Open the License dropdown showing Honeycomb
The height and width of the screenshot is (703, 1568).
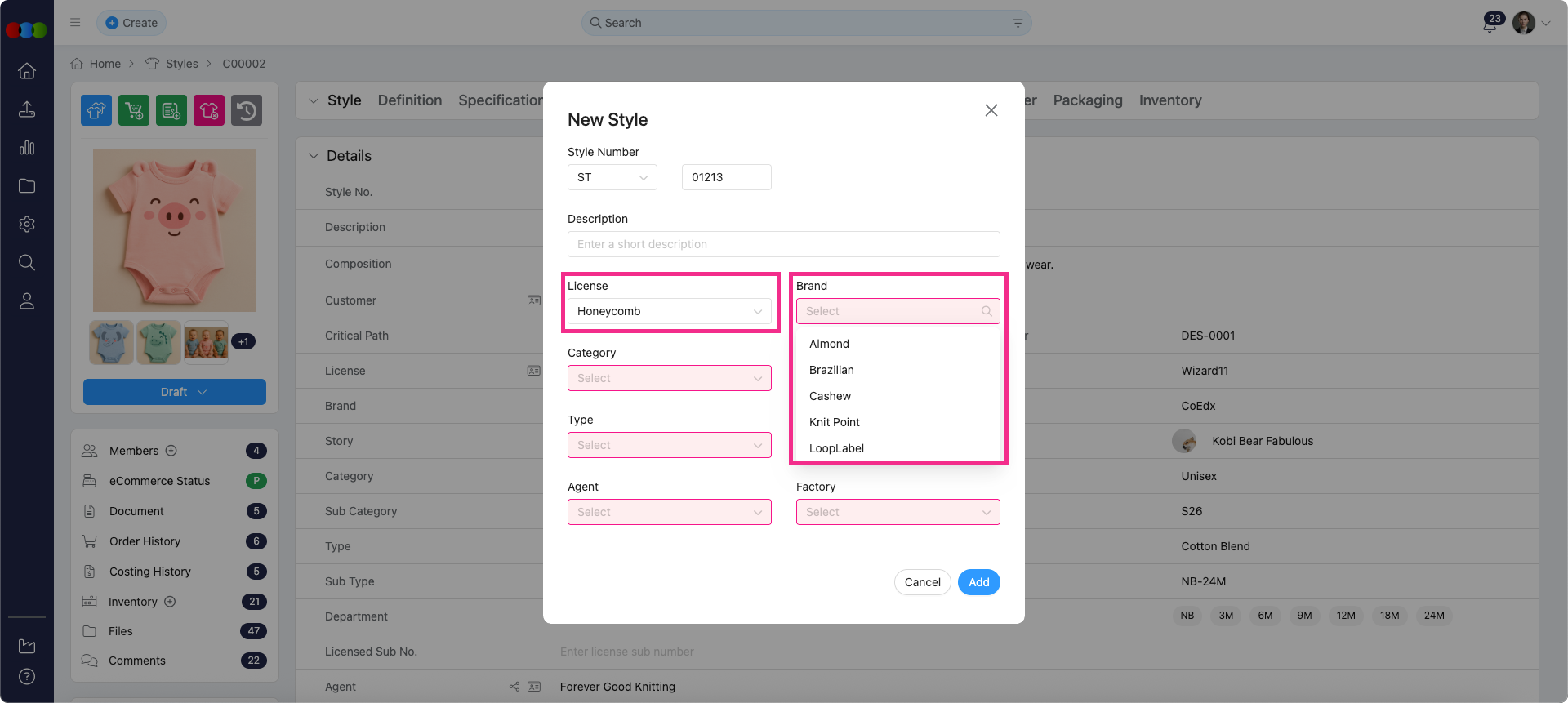[669, 311]
